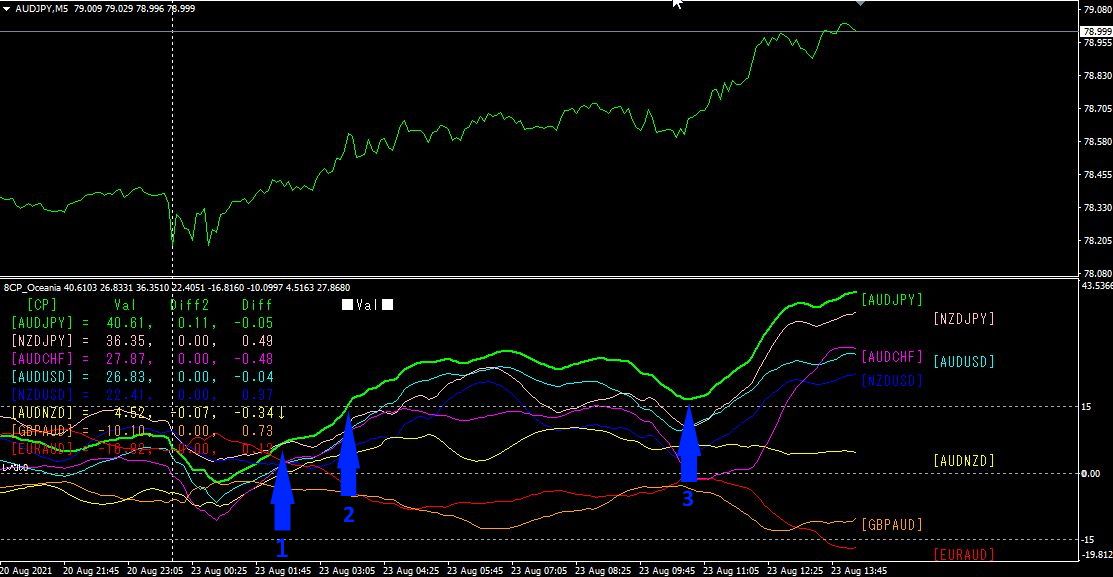Click blue arrow marker number 1
This screenshot has width=1113, height=577.
pyautogui.click(x=283, y=492)
